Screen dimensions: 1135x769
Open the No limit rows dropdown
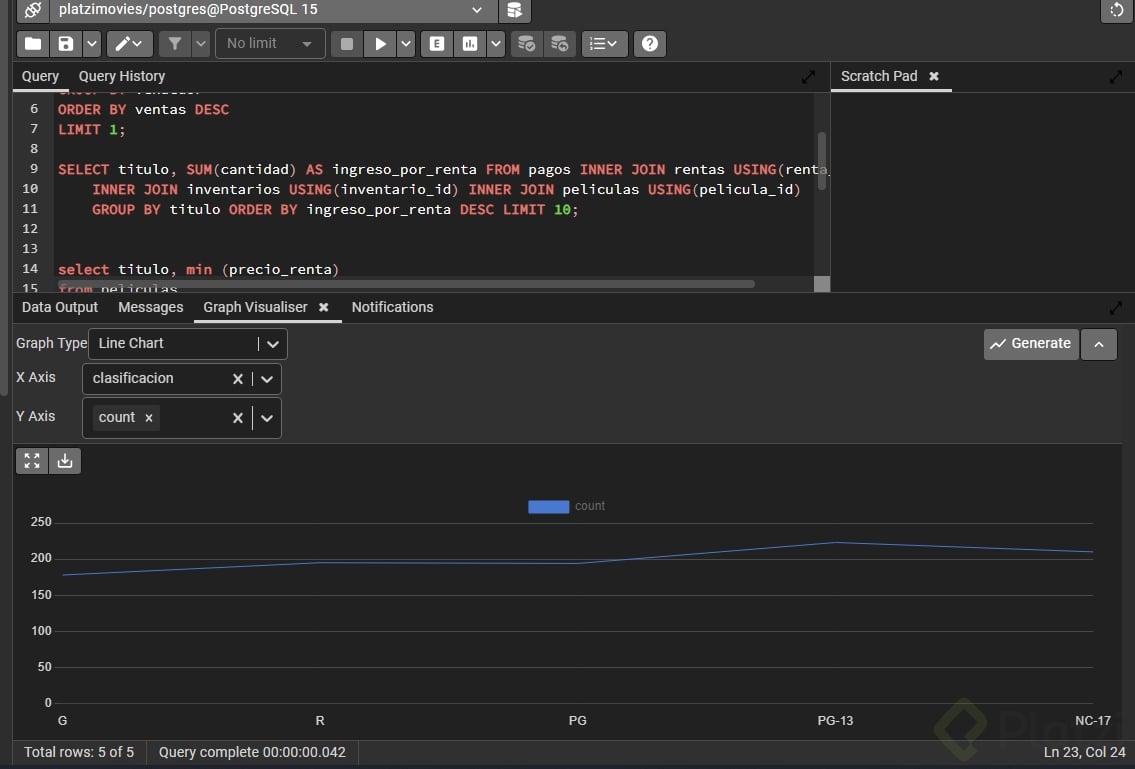[x=269, y=44]
